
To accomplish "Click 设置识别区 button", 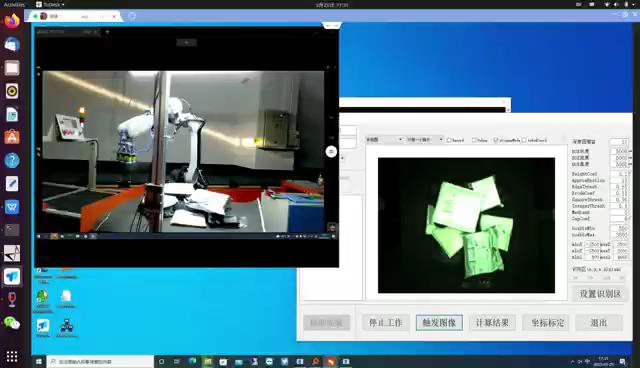I will [600, 294].
